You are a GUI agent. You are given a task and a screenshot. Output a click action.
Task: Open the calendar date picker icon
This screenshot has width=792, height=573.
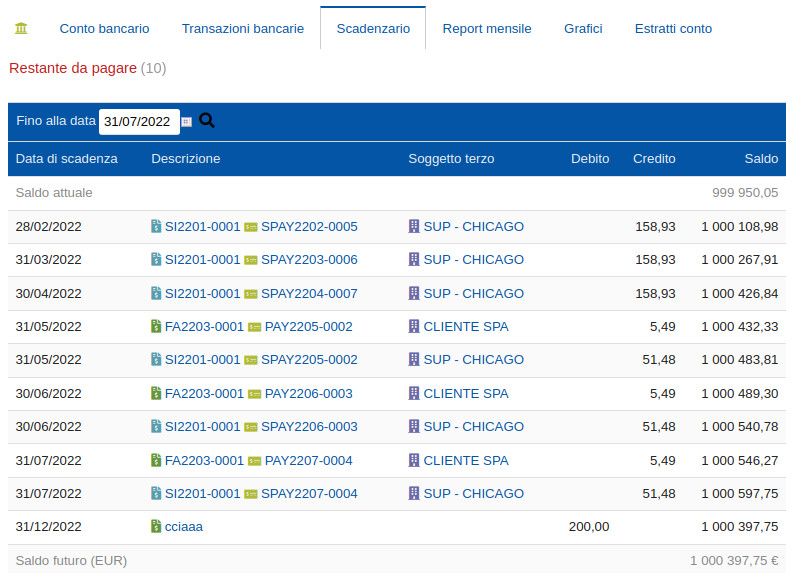click(187, 122)
